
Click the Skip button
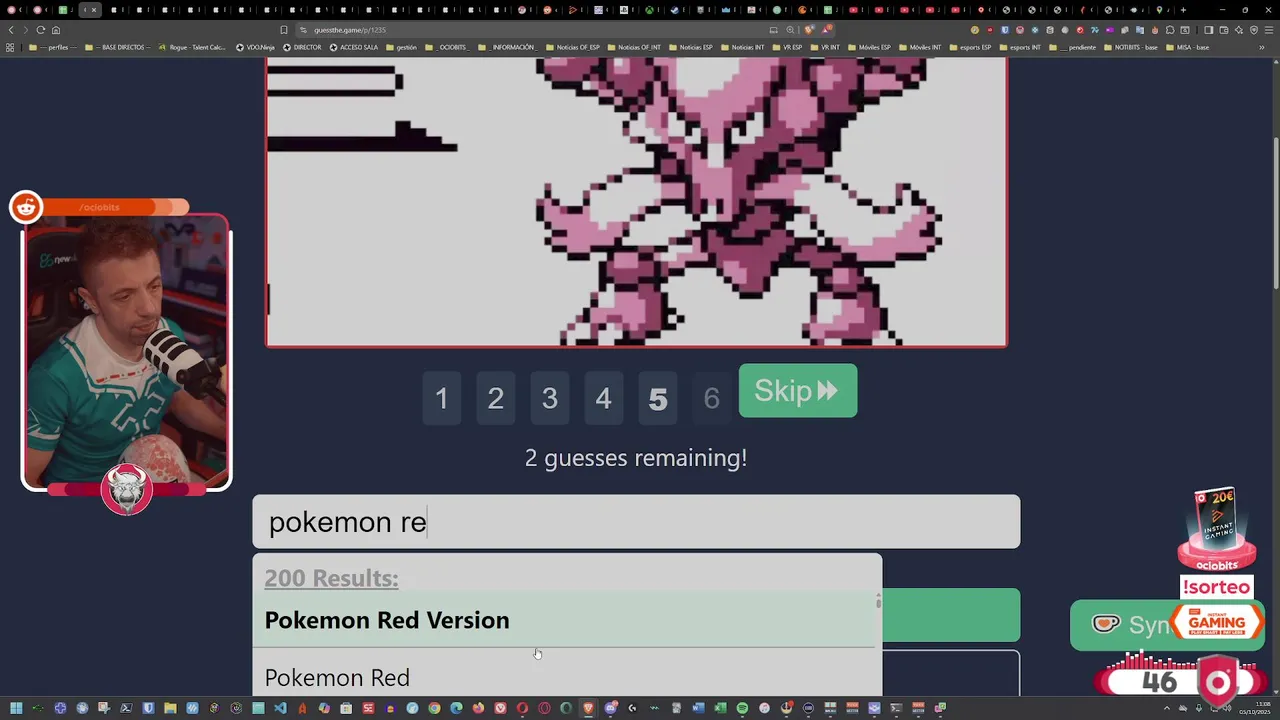797,391
